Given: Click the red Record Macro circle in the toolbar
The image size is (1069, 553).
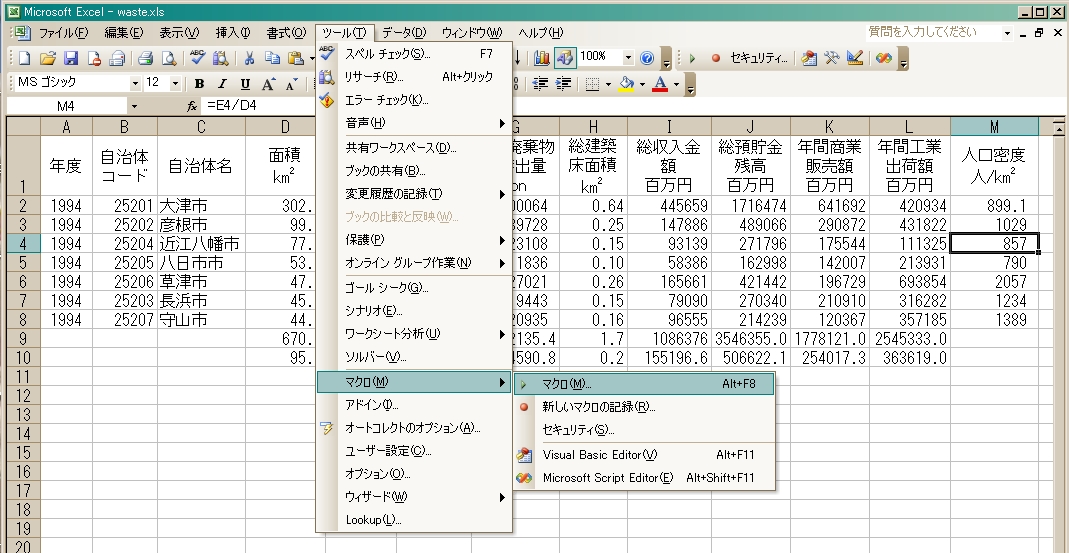Looking at the screenshot, I should (x=715, y=59).
